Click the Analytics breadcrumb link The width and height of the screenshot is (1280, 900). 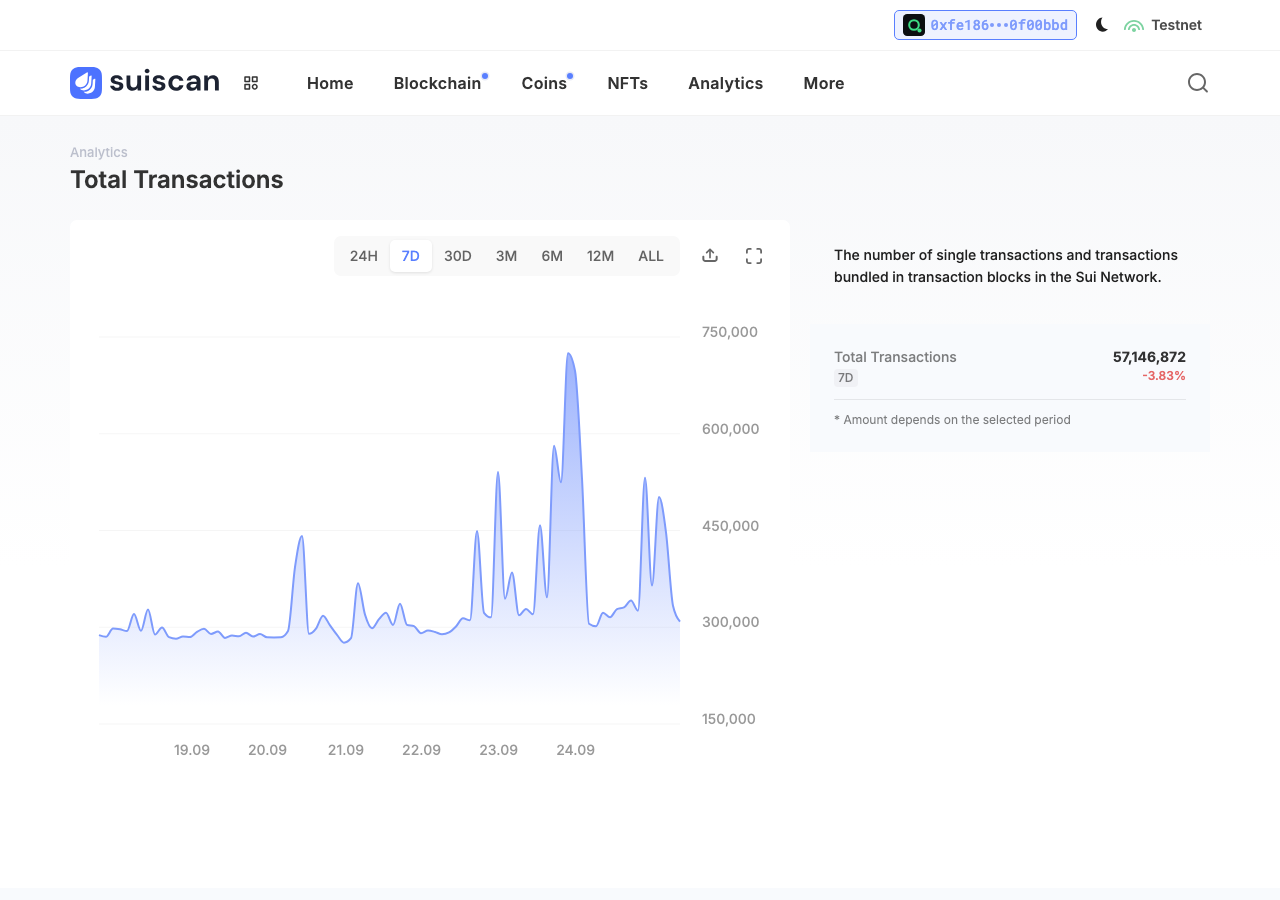[x=99, y=152]
